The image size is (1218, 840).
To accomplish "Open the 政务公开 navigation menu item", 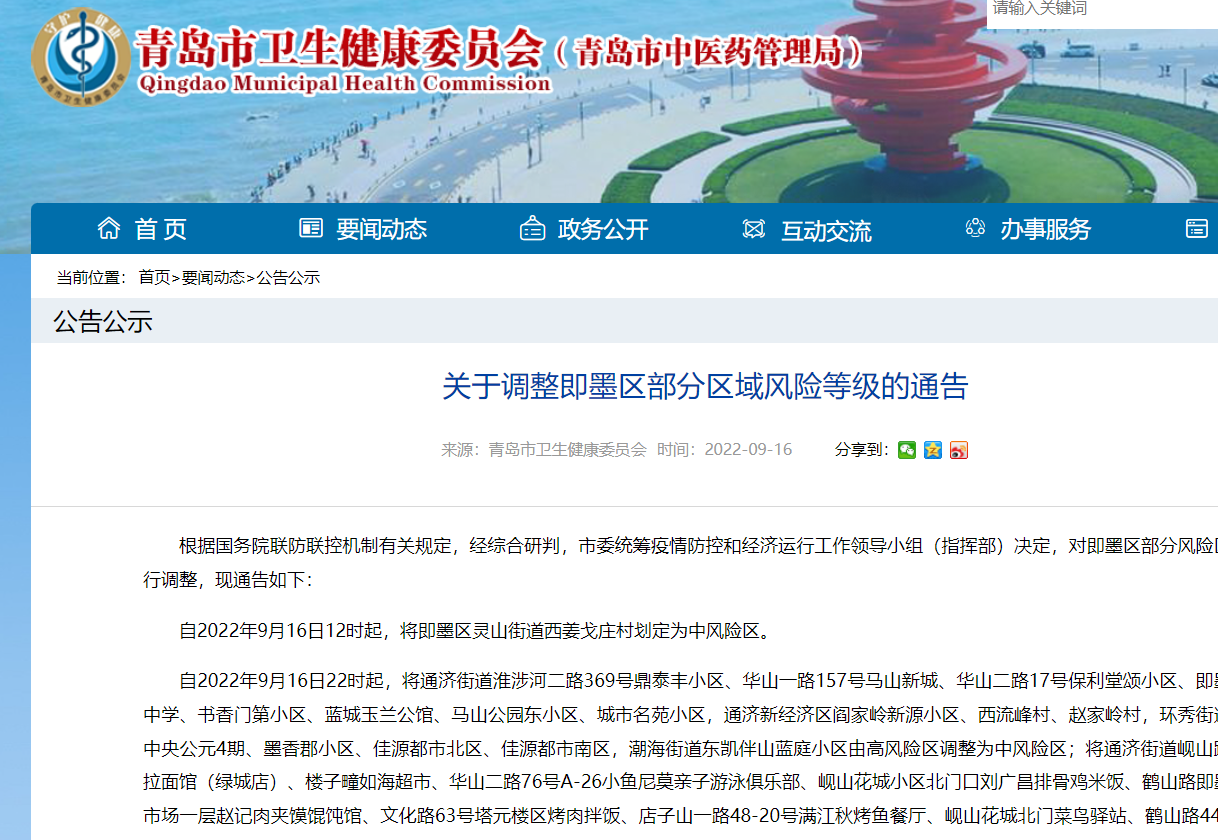I will point(603,229).
